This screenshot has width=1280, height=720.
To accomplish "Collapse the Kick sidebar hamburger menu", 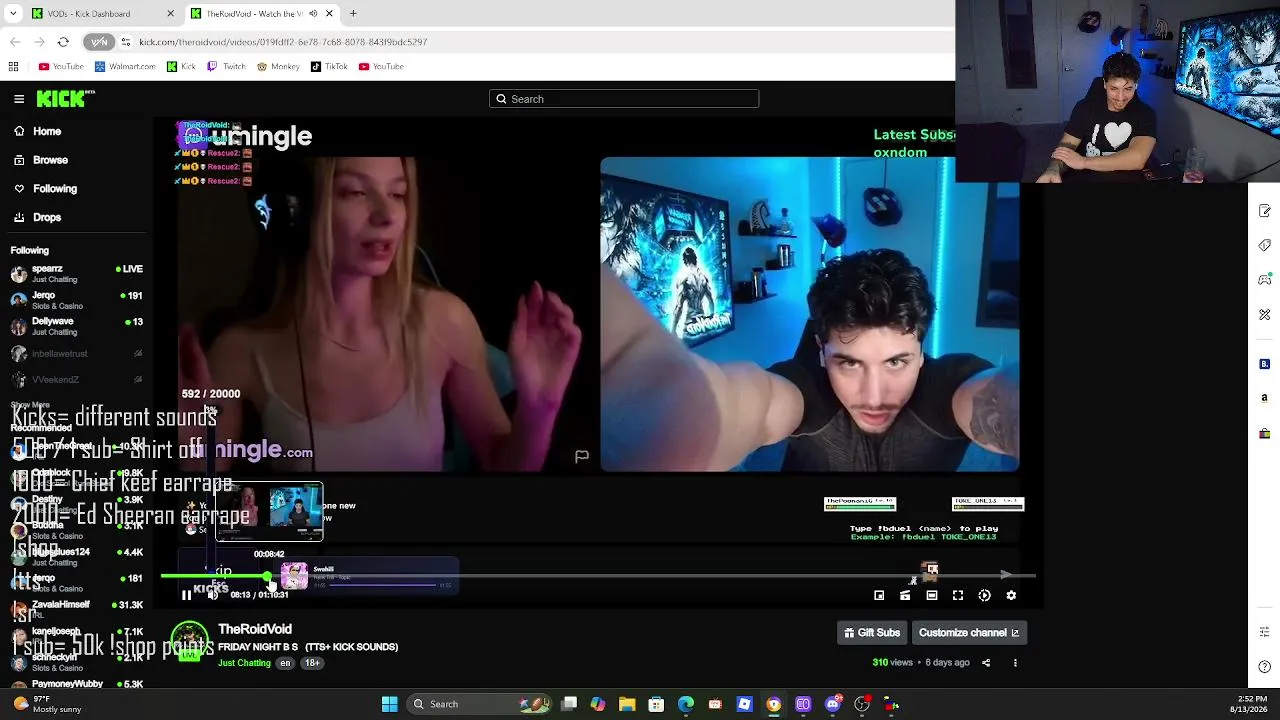I will pos(19,98).
